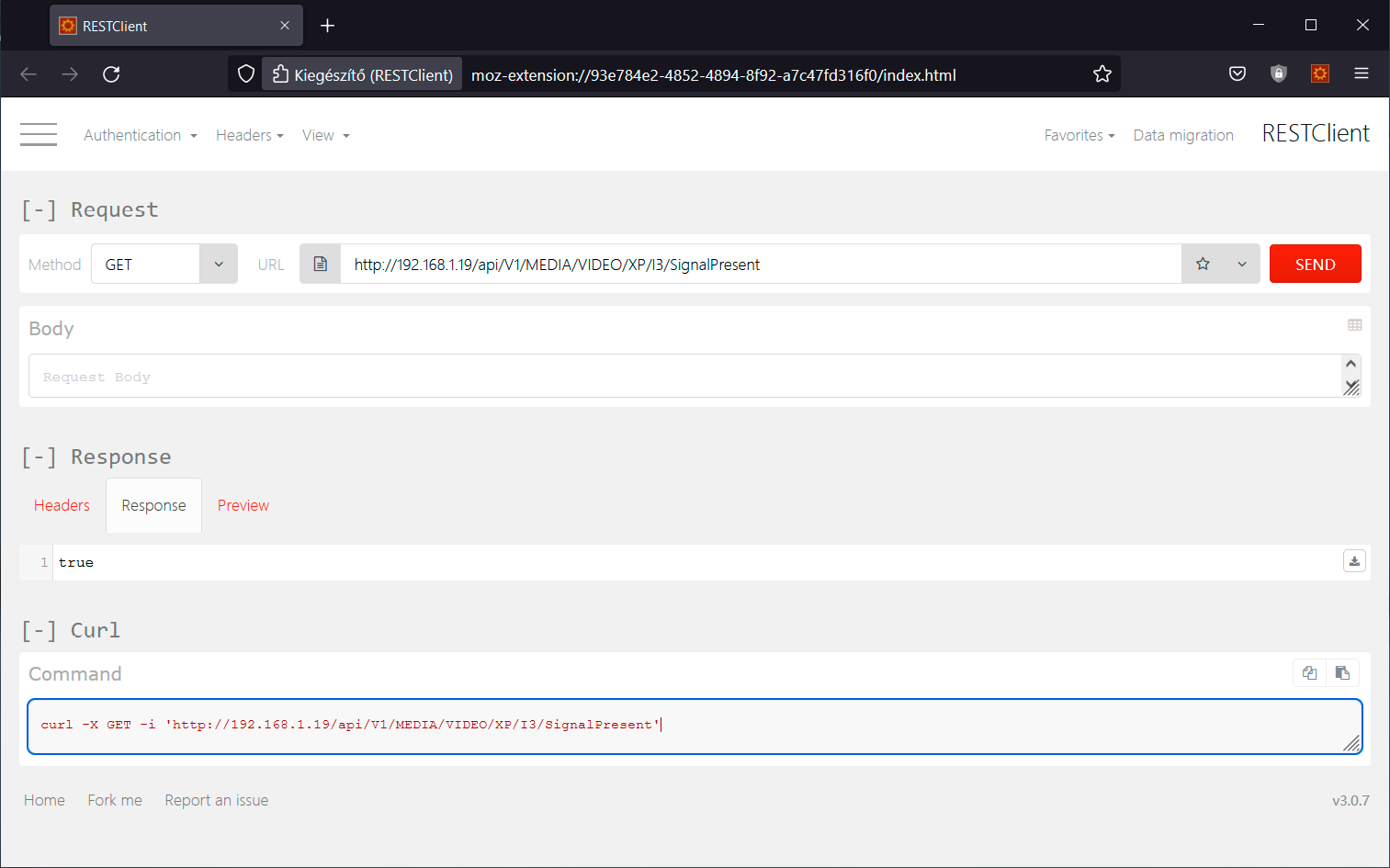
Task: Click the URL document icon beside address field
Action: [x=320, y=265]
